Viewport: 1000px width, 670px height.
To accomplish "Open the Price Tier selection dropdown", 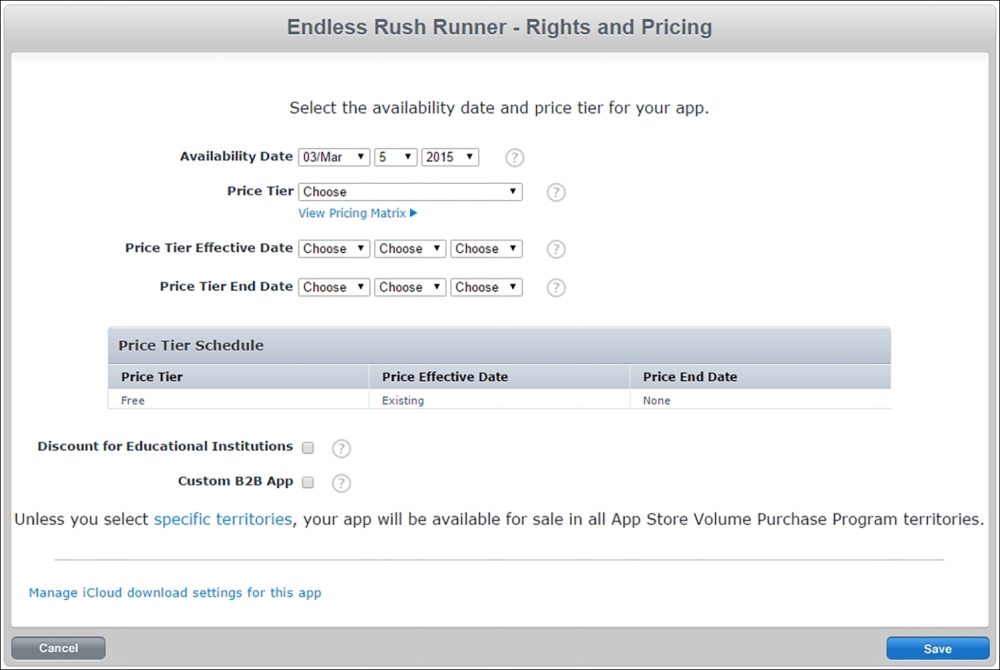I will [410, 191].
